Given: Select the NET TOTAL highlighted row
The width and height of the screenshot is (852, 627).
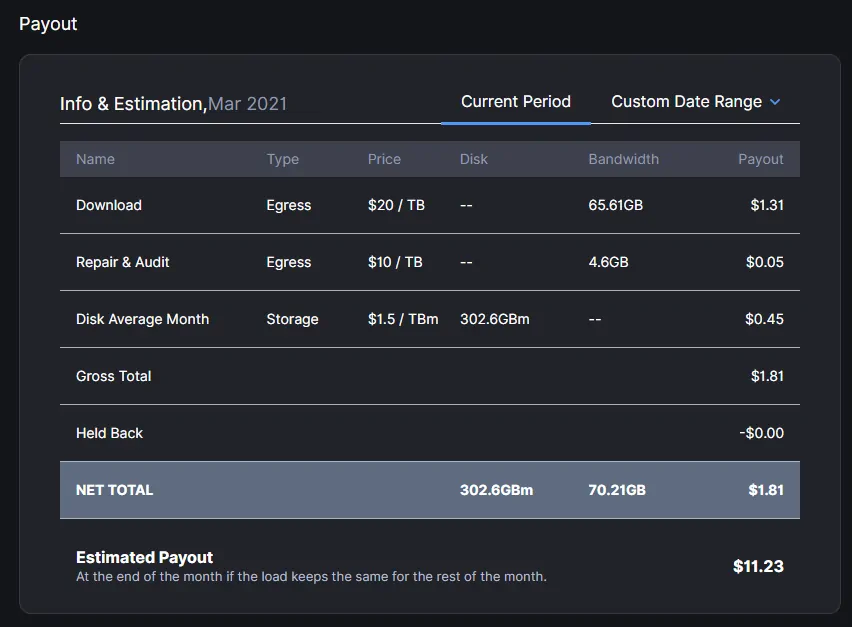Looking at the screenshot, I should [x=430, y=490].
